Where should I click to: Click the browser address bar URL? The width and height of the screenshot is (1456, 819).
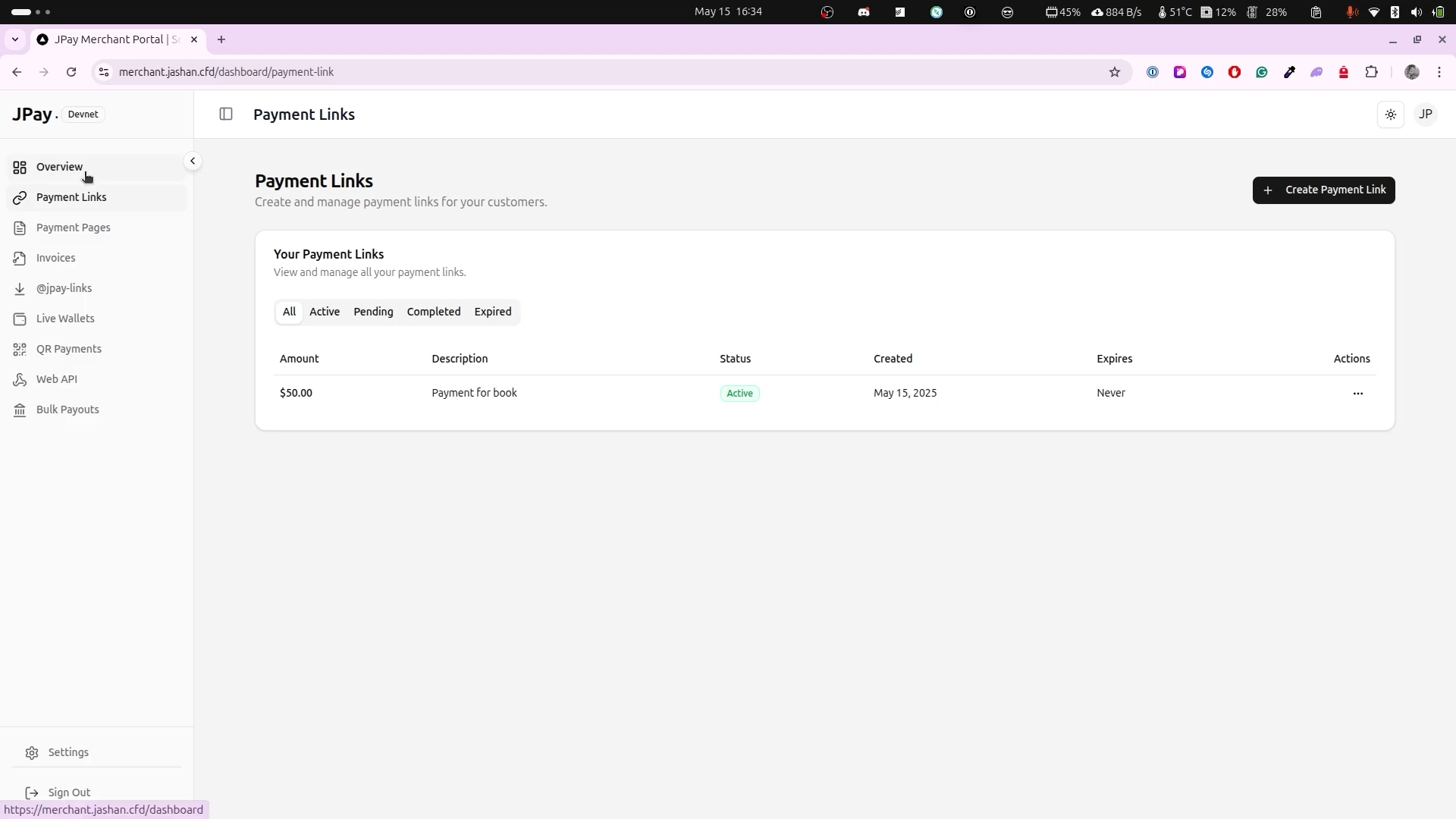tap(226, 72)
